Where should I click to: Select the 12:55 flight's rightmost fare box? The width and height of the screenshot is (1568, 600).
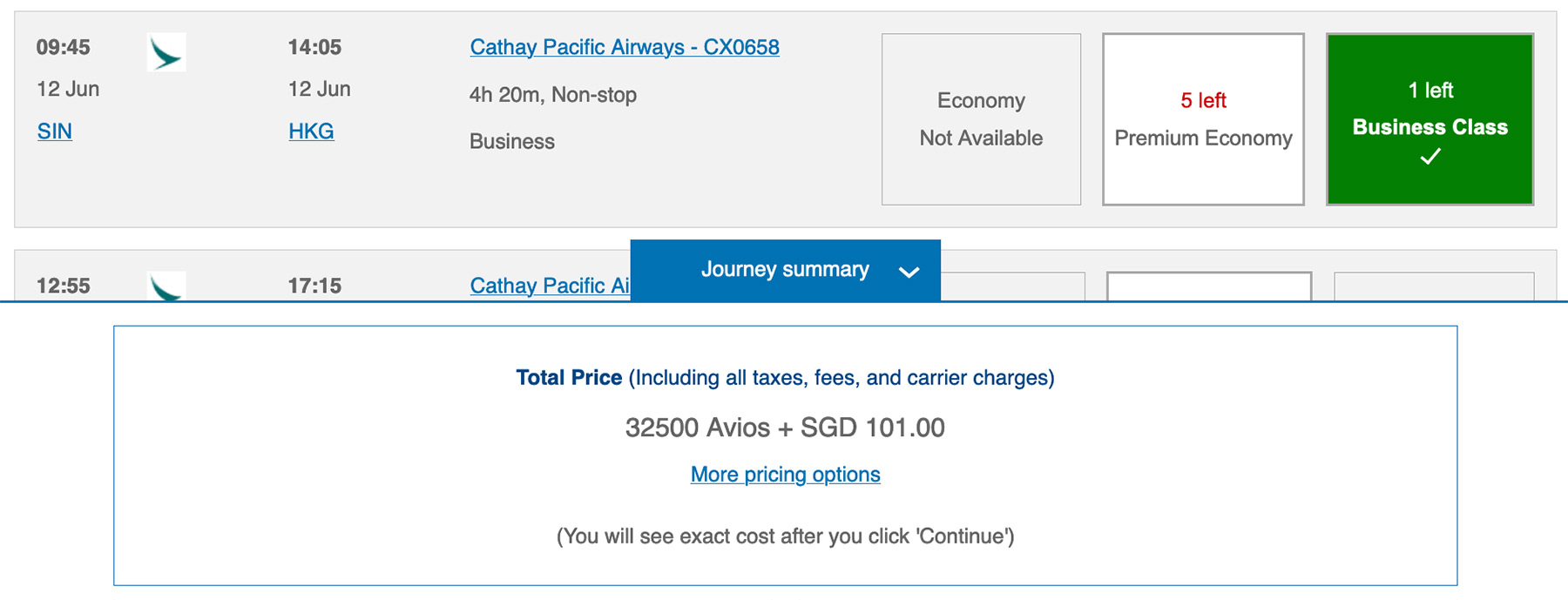tap(1433, 287)
